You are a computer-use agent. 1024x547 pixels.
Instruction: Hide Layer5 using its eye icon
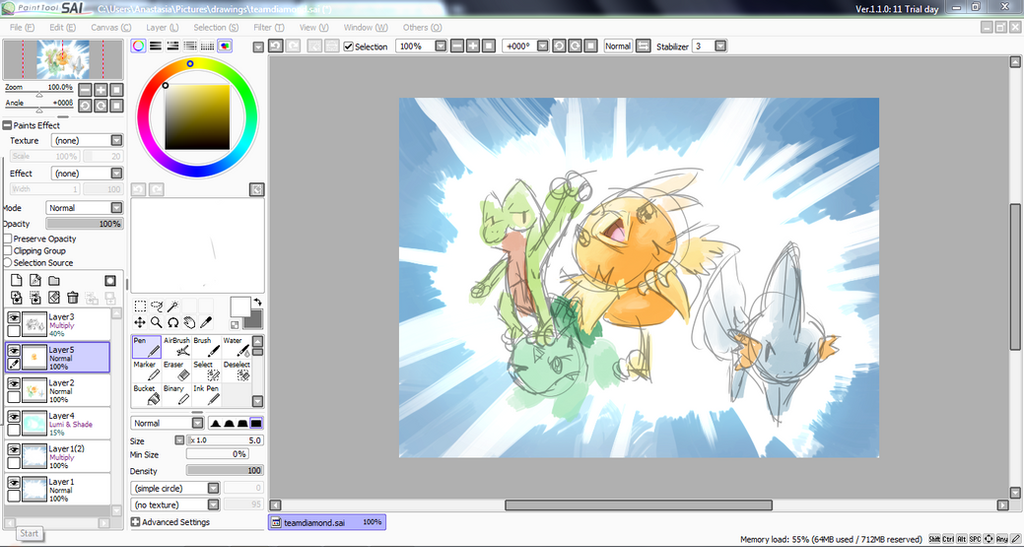(x=14, y=351)
